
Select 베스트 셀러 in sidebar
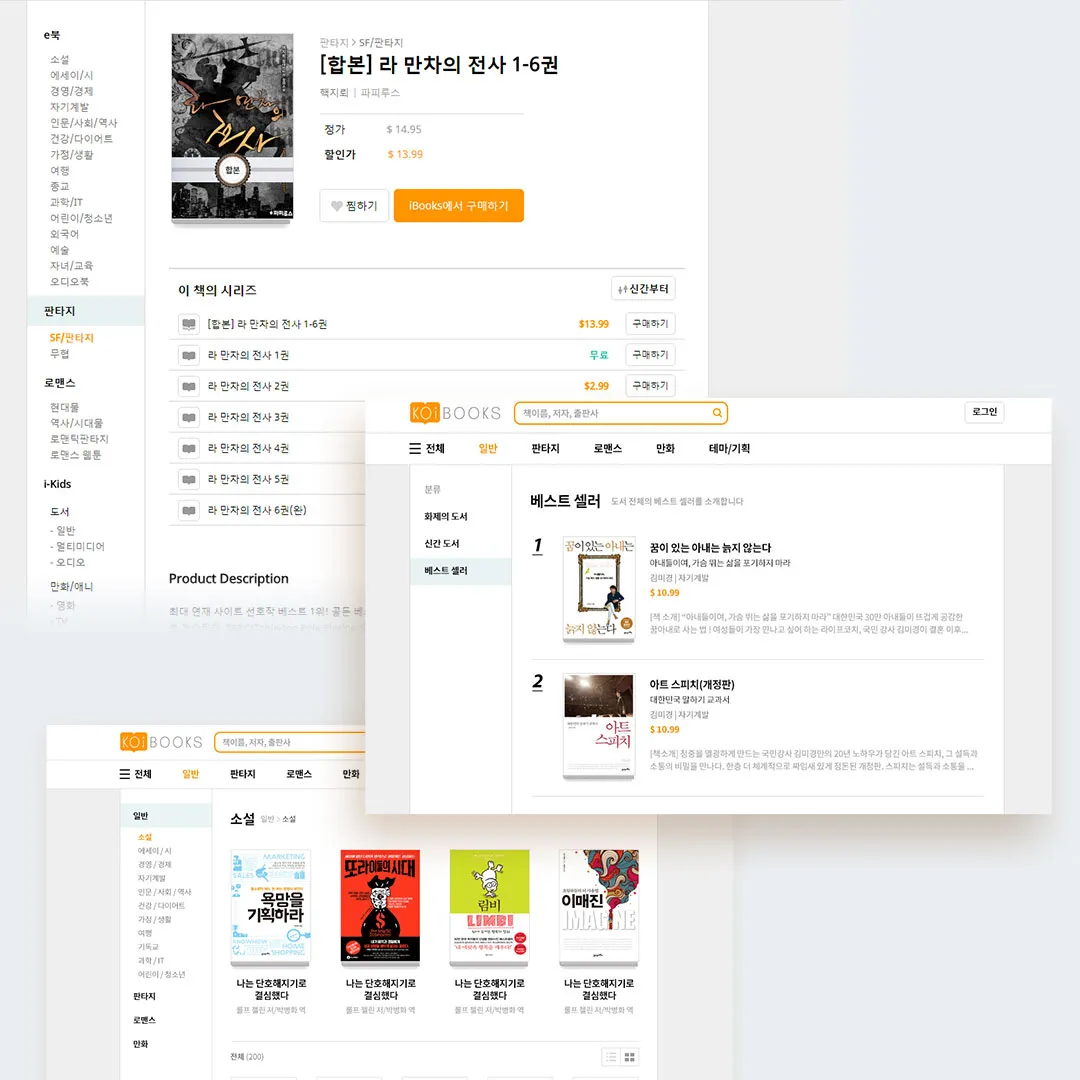tap(460, 571)
